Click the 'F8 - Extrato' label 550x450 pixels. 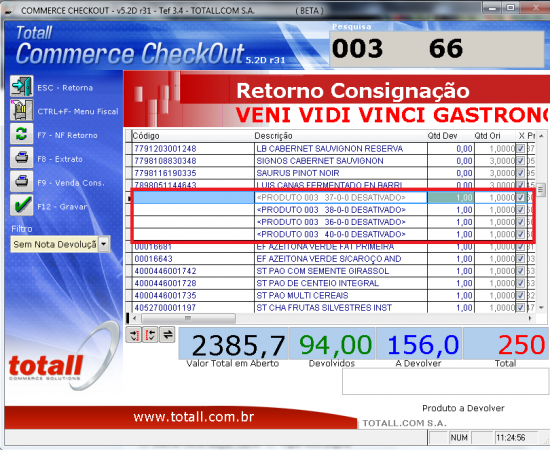pyautogui.click(x=60, y=159)
